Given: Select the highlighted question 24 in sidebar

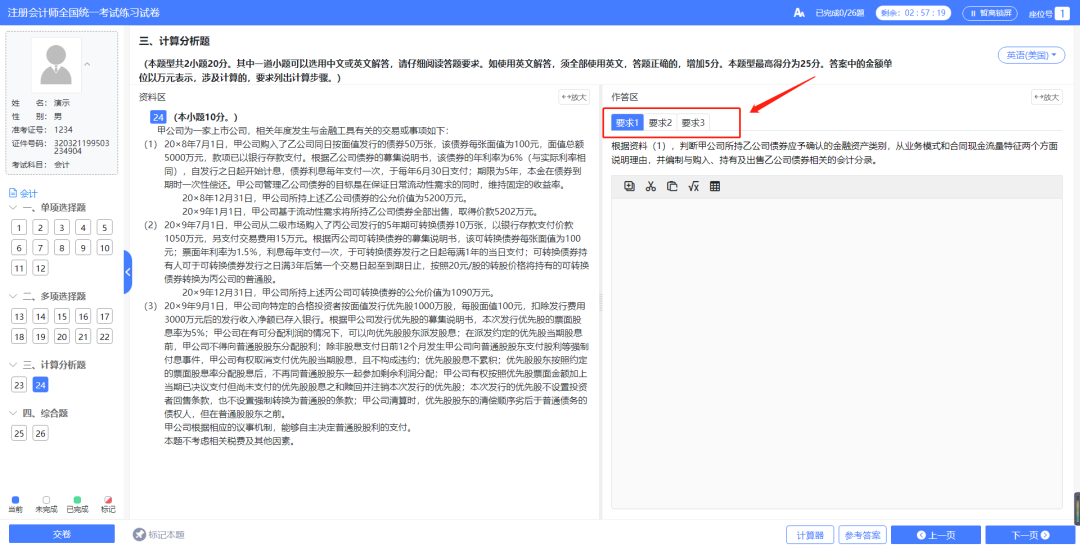Looking at the screenshot, I should tap(41, 385).
